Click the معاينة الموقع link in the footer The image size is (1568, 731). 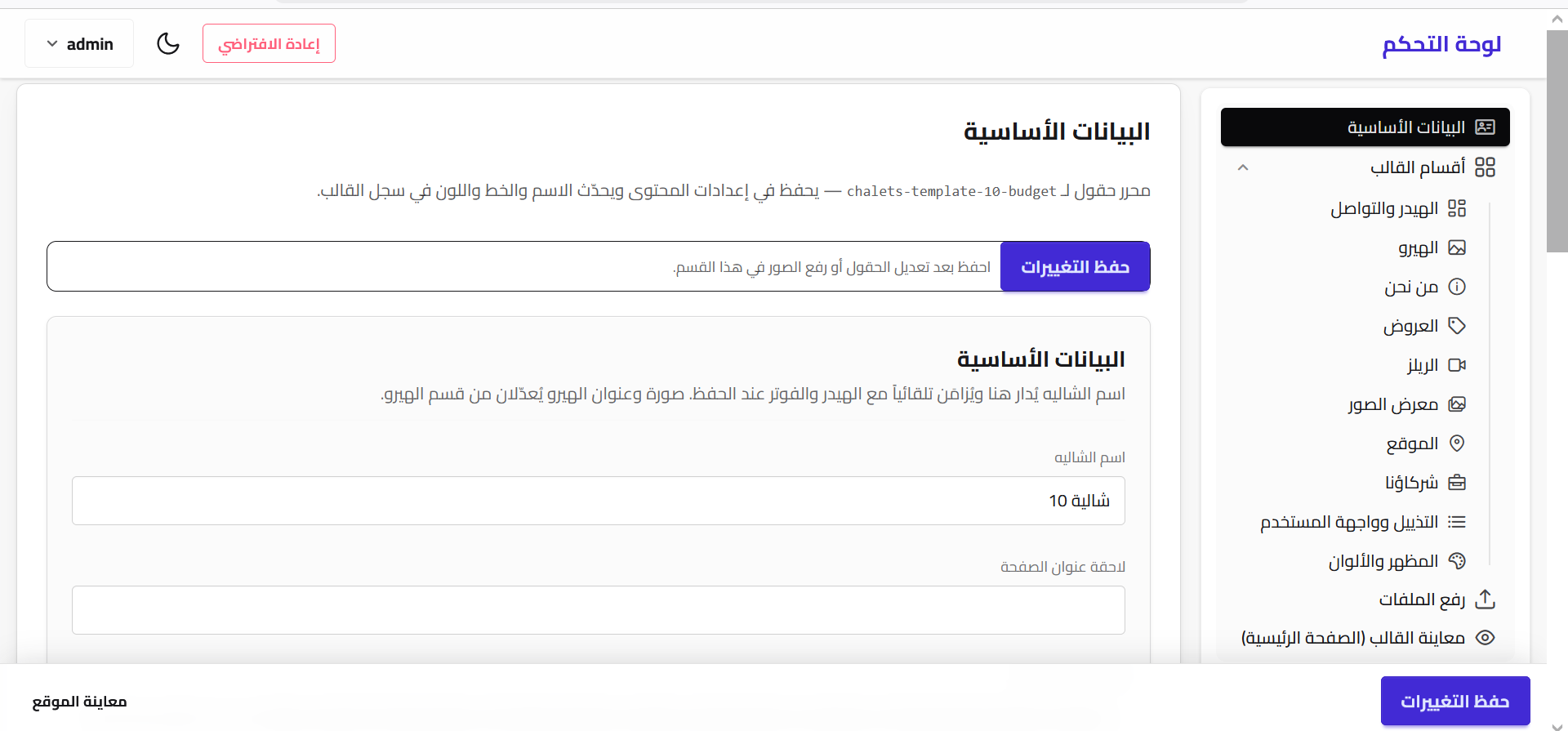79,702
